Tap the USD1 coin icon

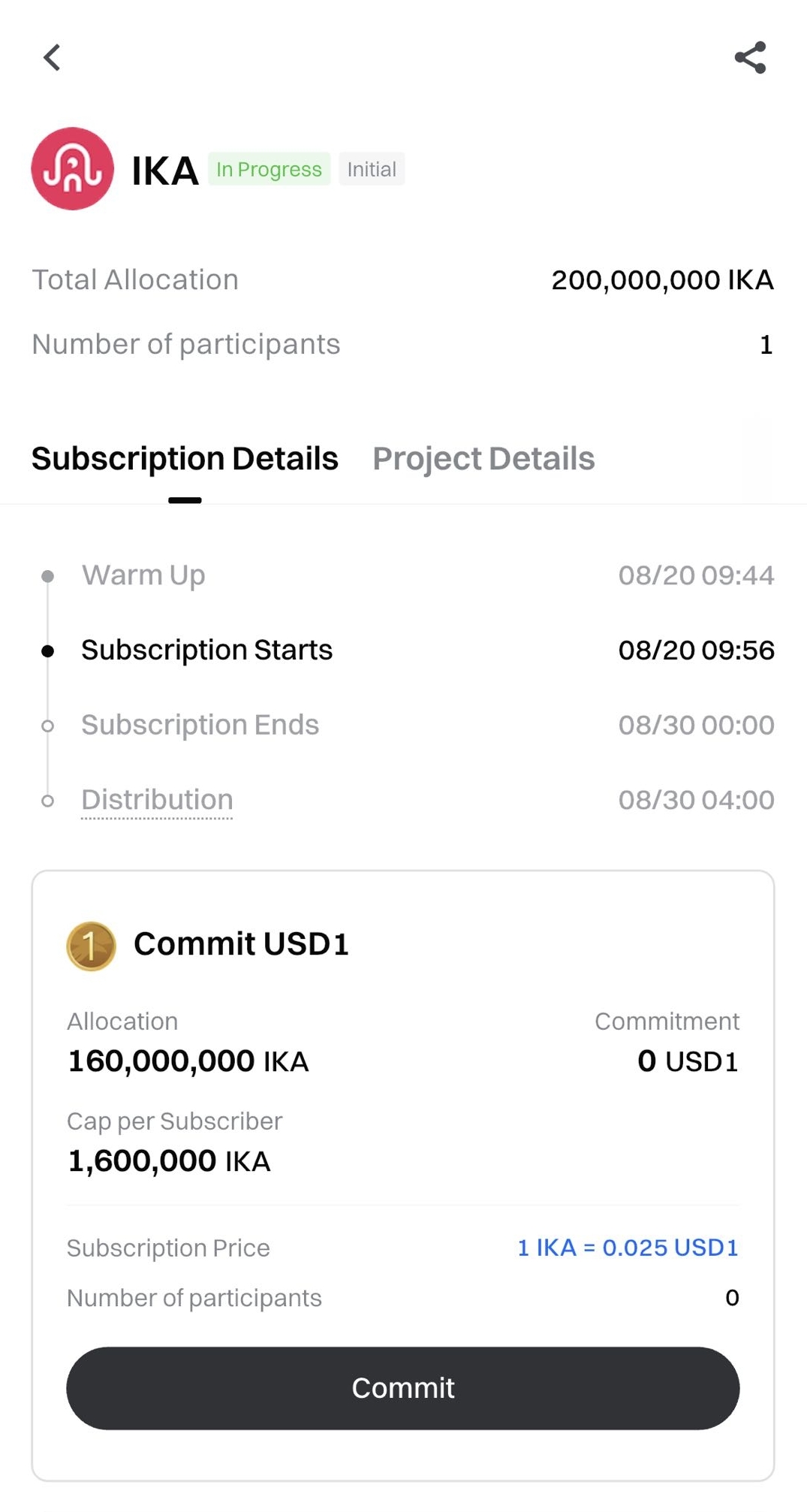coord(91,946)
